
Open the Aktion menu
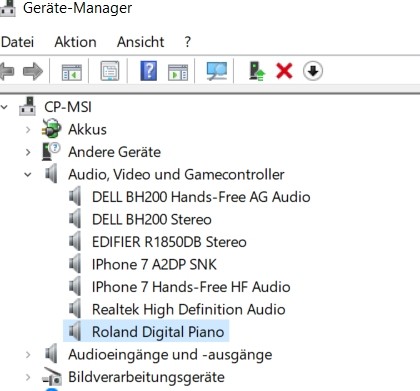coord(75,42)
